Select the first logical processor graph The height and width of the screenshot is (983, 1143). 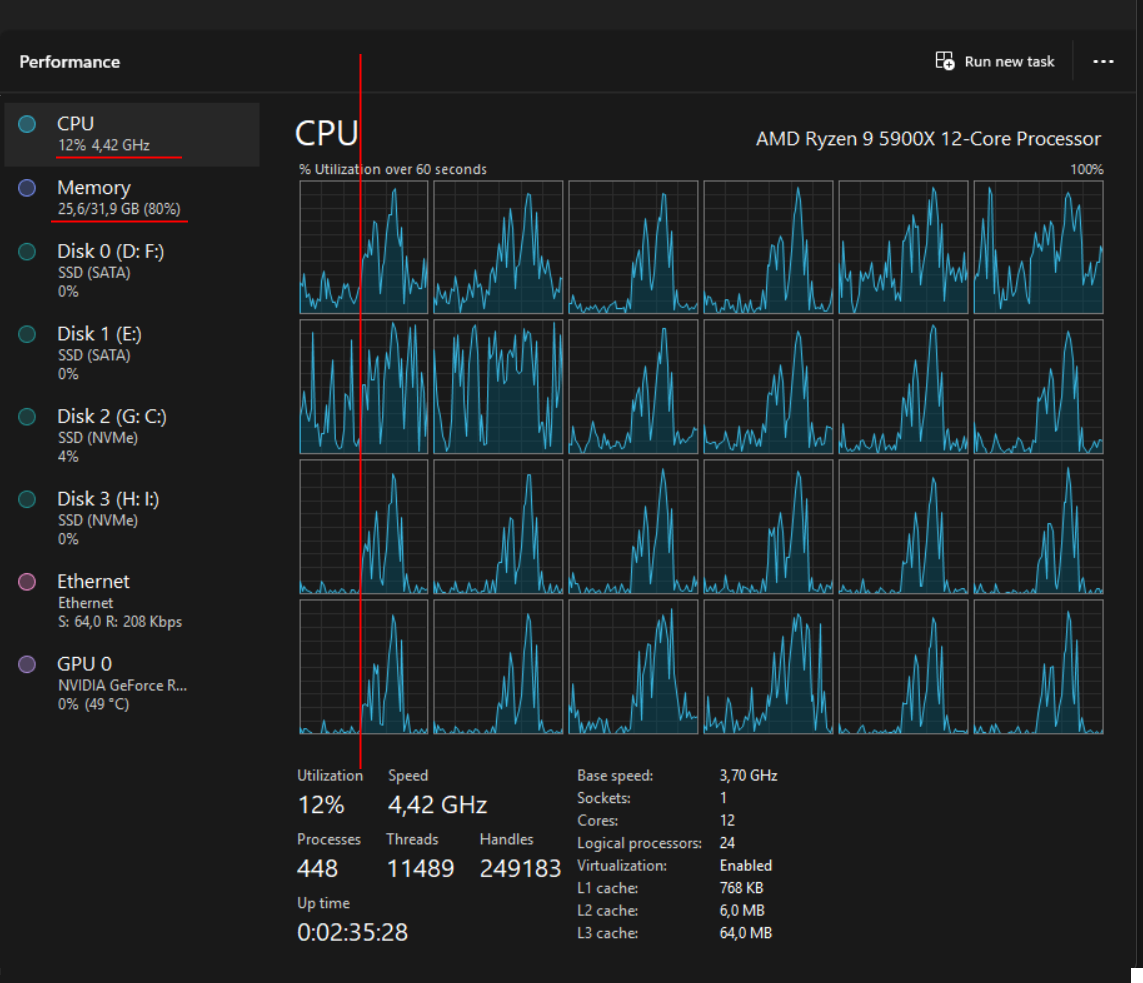pyautogui.click(x=363, y=247)
